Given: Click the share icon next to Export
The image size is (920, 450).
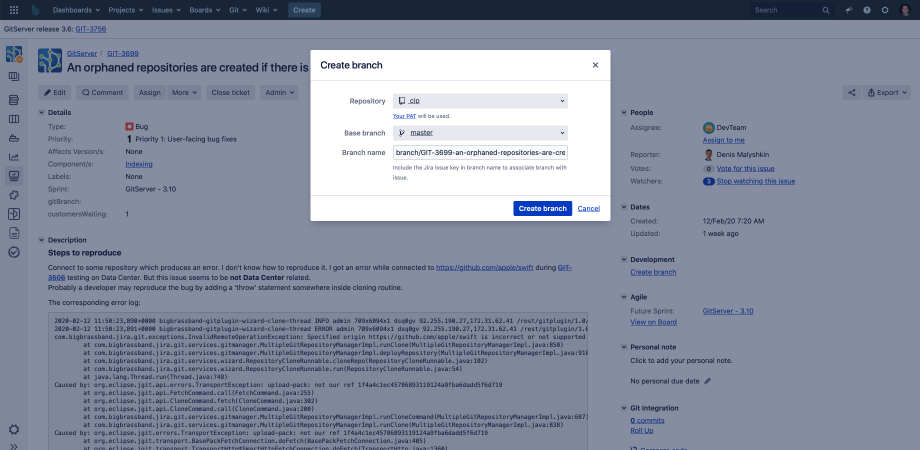Looking at the screenshot, I should pyautogui.click(x=852, y=92).
